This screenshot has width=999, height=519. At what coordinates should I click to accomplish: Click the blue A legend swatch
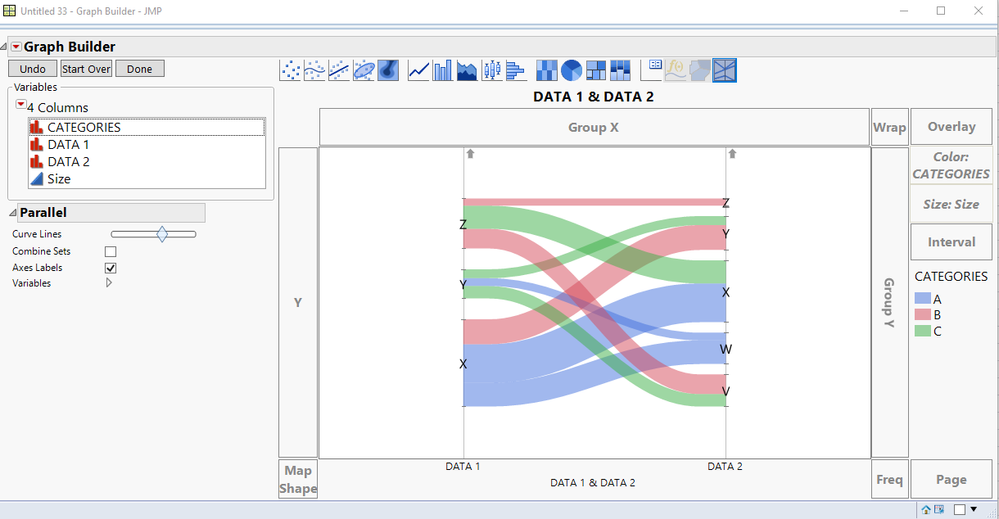click(923, 298)
